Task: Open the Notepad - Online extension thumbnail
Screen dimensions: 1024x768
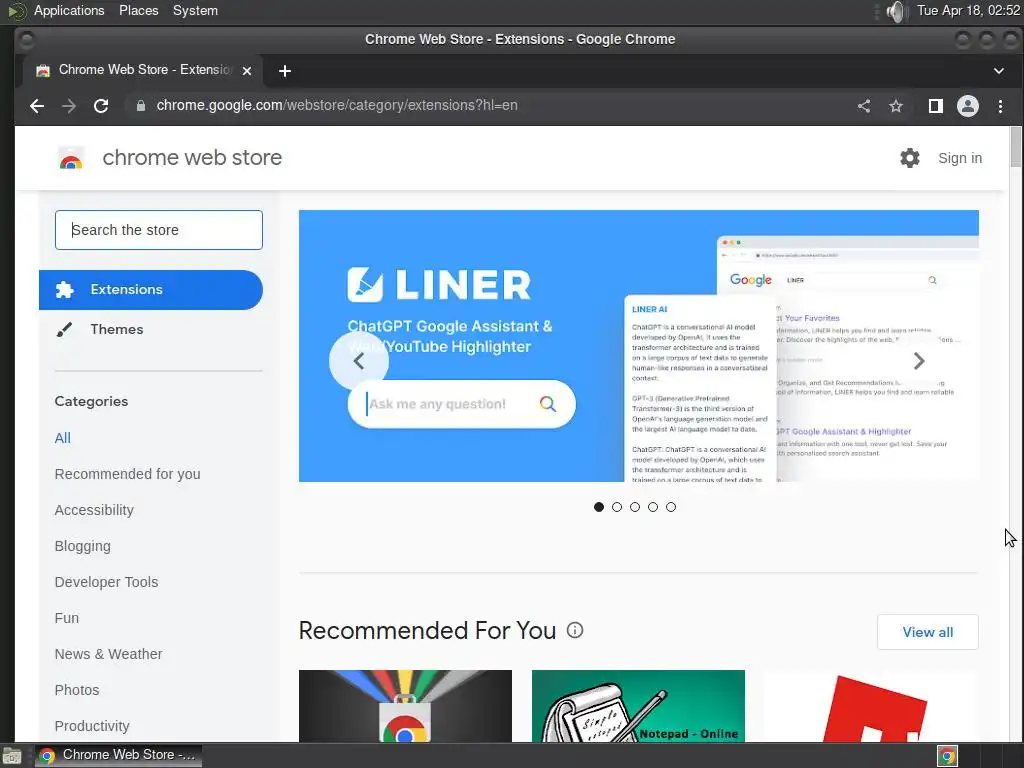Action: (x=638, y=706)
